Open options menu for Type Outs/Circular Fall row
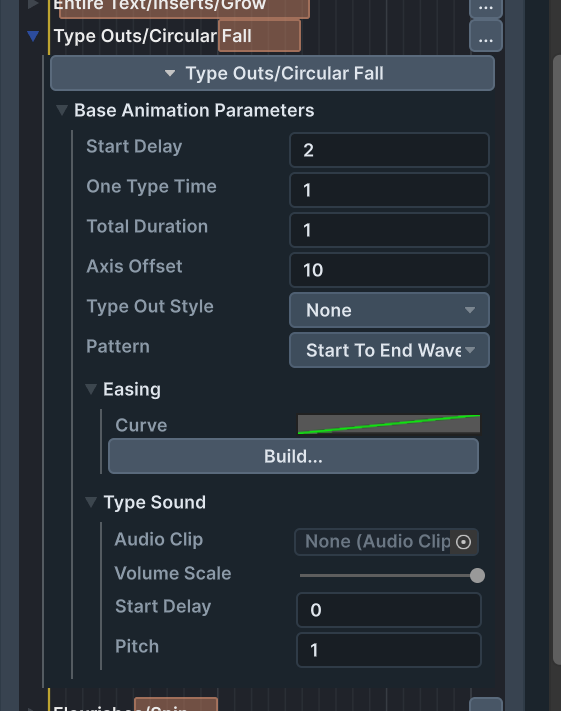Screen dimensions: 561x711 [x=486, y=36]
